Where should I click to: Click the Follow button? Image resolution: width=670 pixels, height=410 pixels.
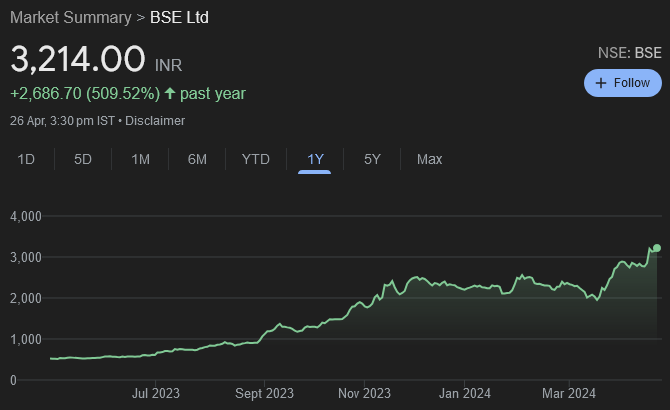coord(623,83)
